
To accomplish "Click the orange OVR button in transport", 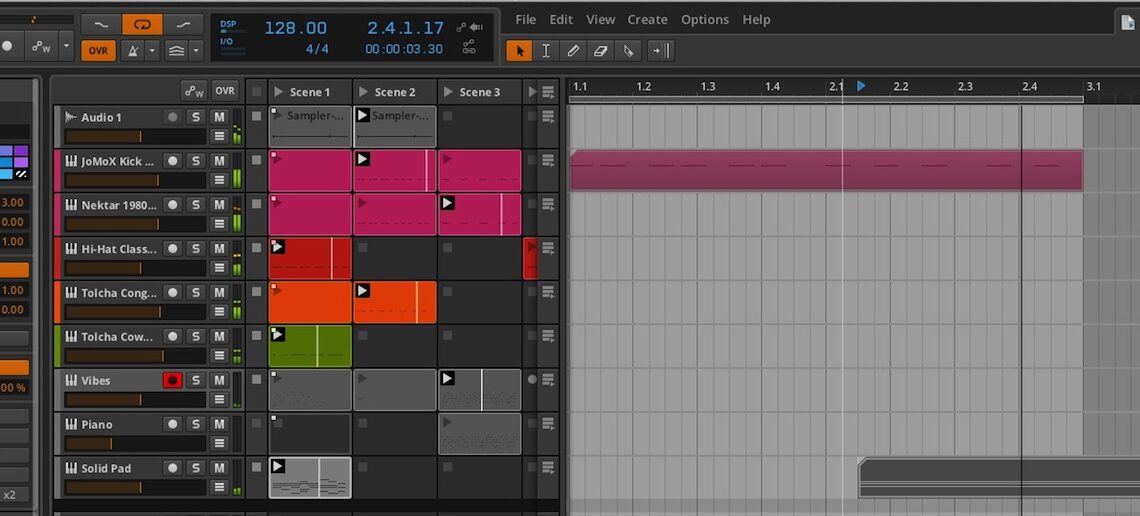I will point(98,50).
